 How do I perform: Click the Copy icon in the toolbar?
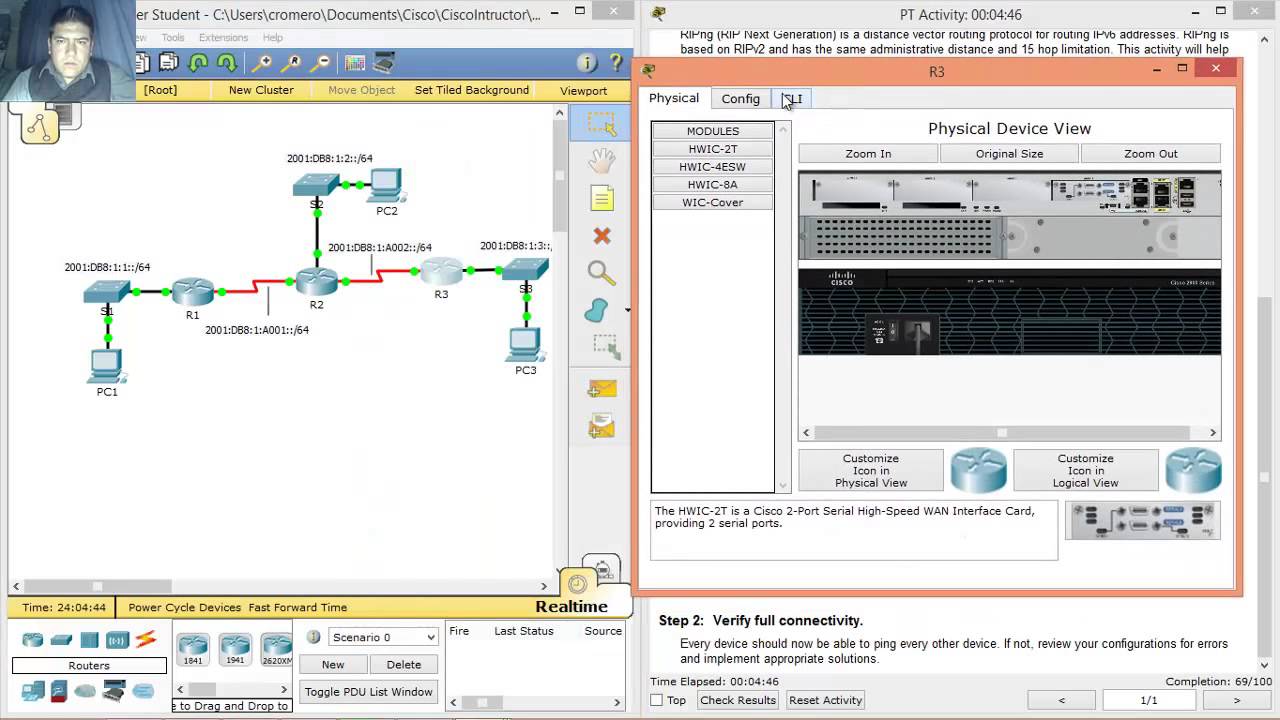click(x=143, y=63)
